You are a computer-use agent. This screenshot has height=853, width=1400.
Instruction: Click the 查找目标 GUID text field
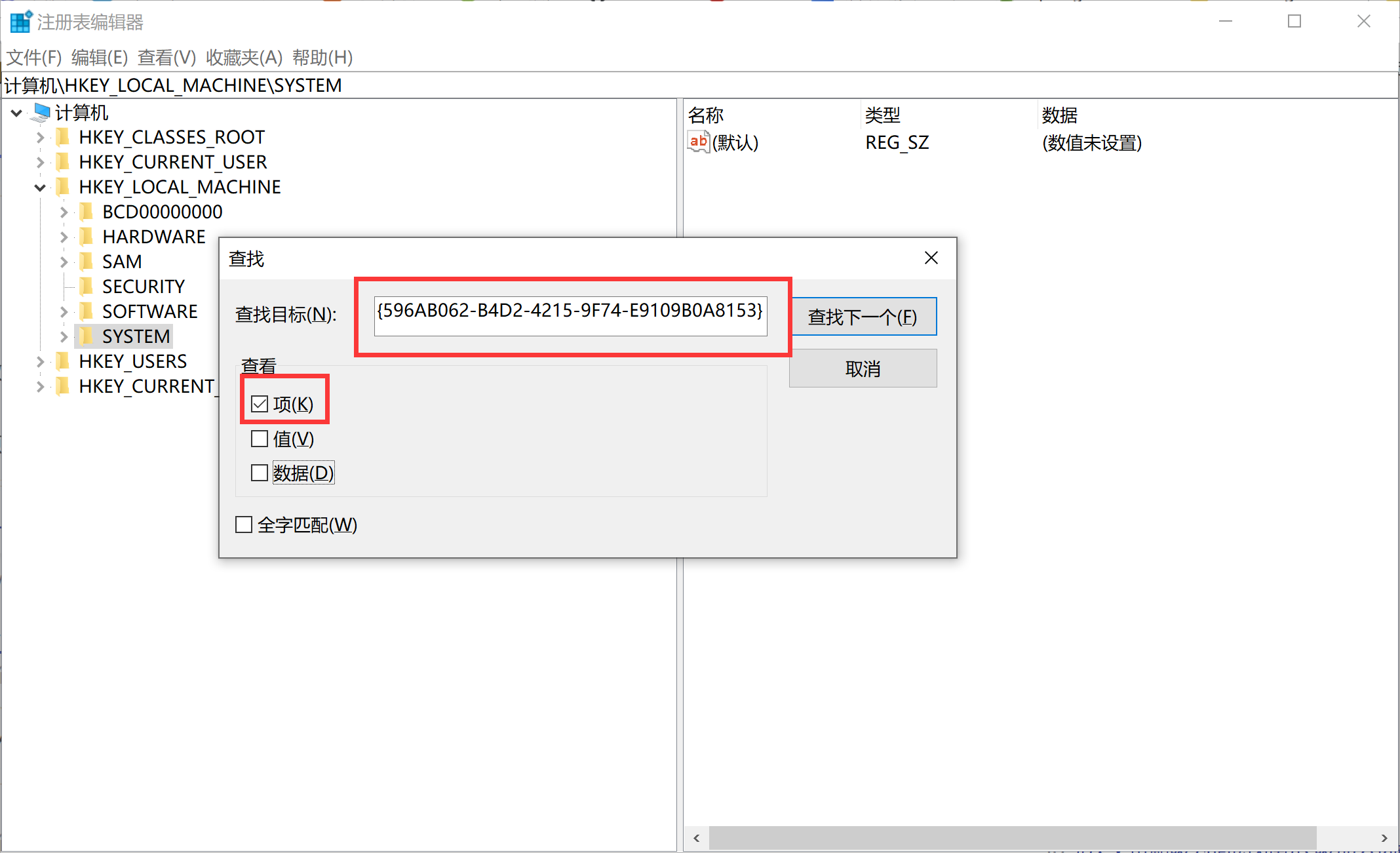tap(570, 317)
